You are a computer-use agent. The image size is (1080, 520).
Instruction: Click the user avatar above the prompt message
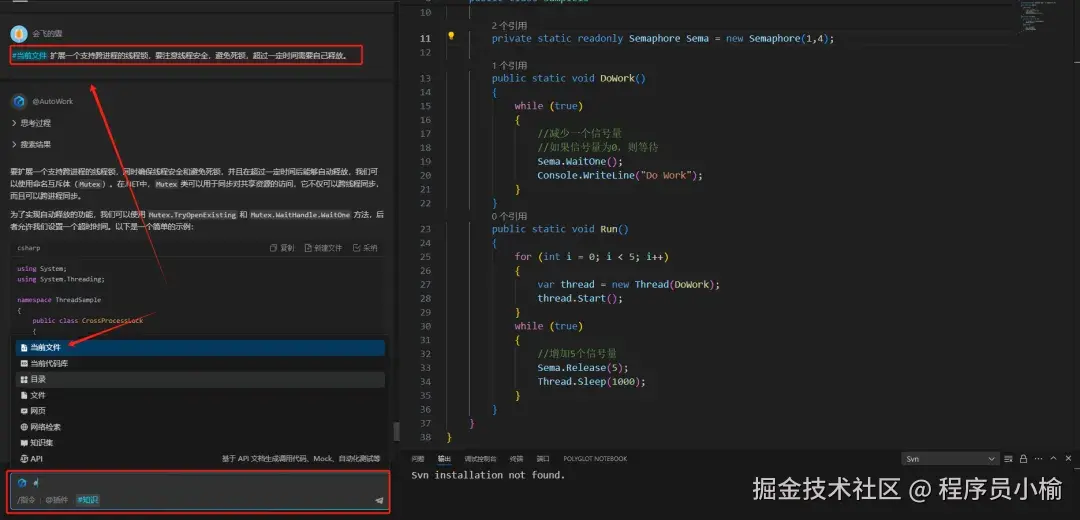point(19,33)
